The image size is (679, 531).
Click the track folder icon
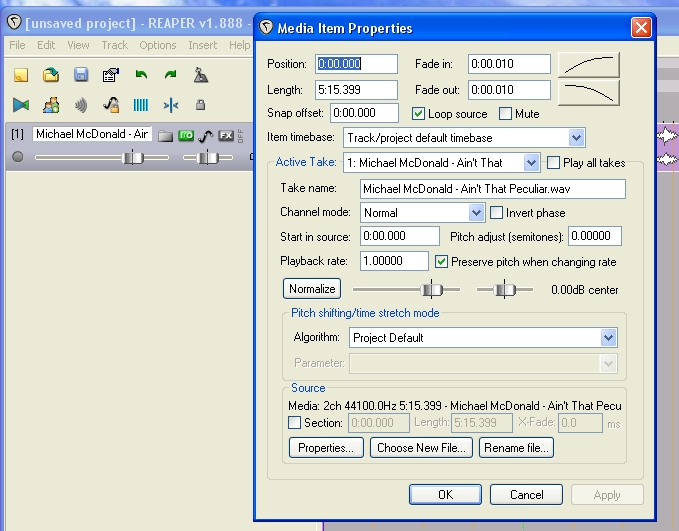(165, 136)
